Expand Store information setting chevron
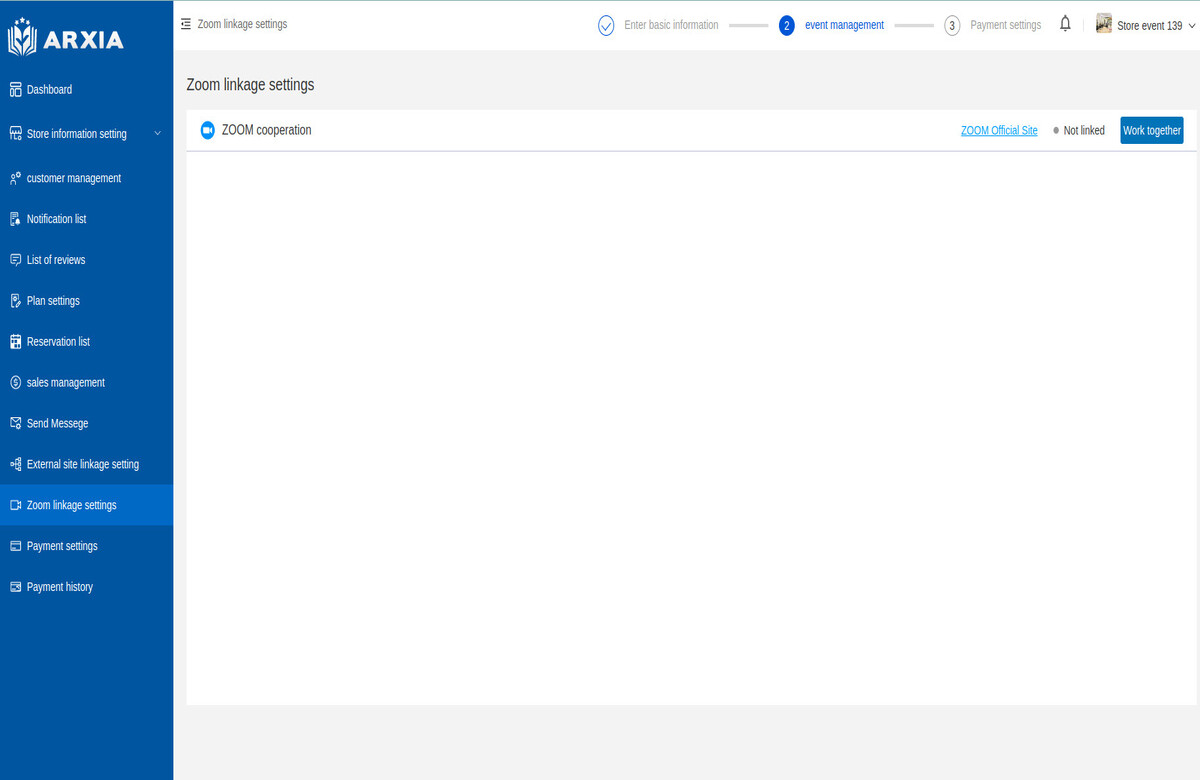 click(x=157, y=134)
